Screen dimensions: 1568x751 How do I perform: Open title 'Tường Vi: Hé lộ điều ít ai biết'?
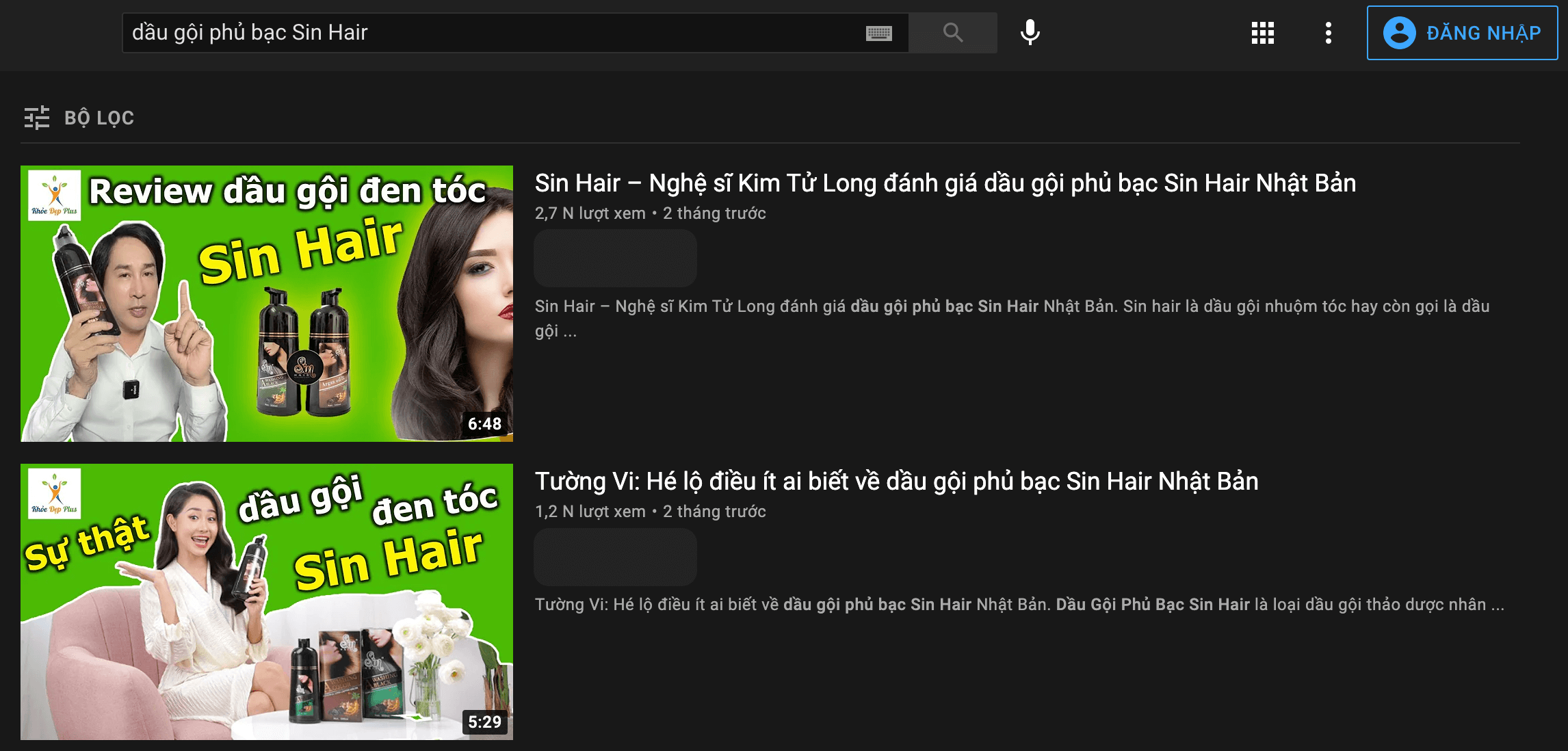tap(896, 482)
